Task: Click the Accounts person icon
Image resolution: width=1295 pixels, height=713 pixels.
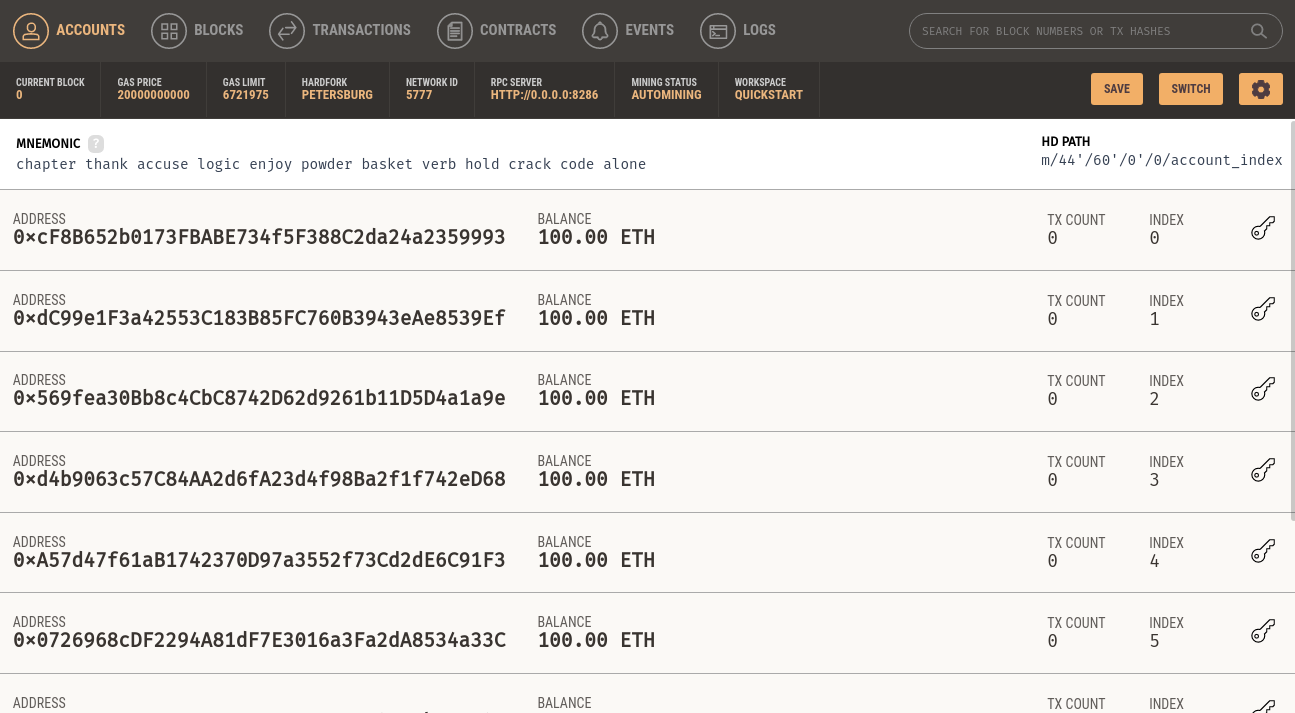Action: [x=31, y=31]
